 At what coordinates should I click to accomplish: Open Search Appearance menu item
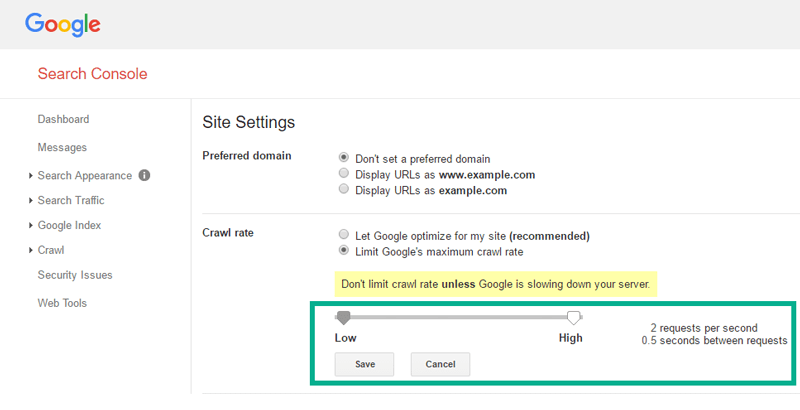85,175
